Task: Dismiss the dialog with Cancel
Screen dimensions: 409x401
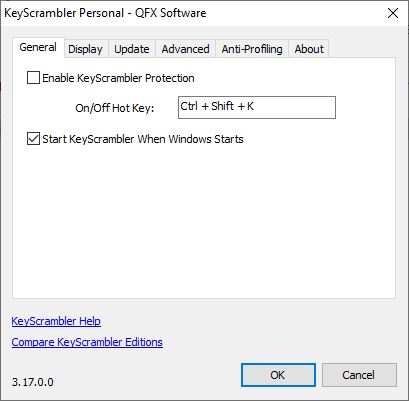Action: point(359,375)
